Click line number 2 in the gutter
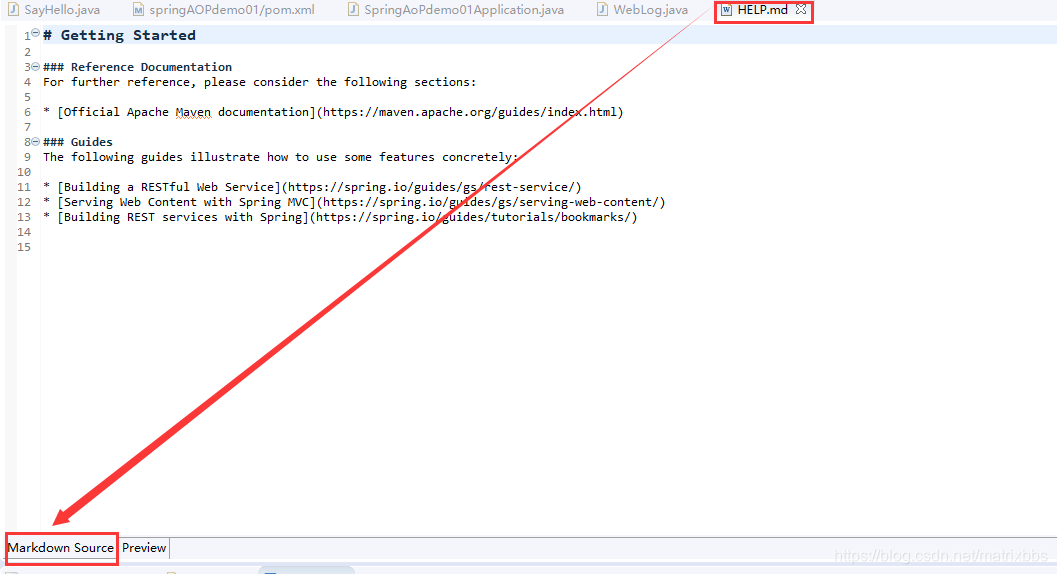This screenshot has height=574, width=1057. pos(28,52)
